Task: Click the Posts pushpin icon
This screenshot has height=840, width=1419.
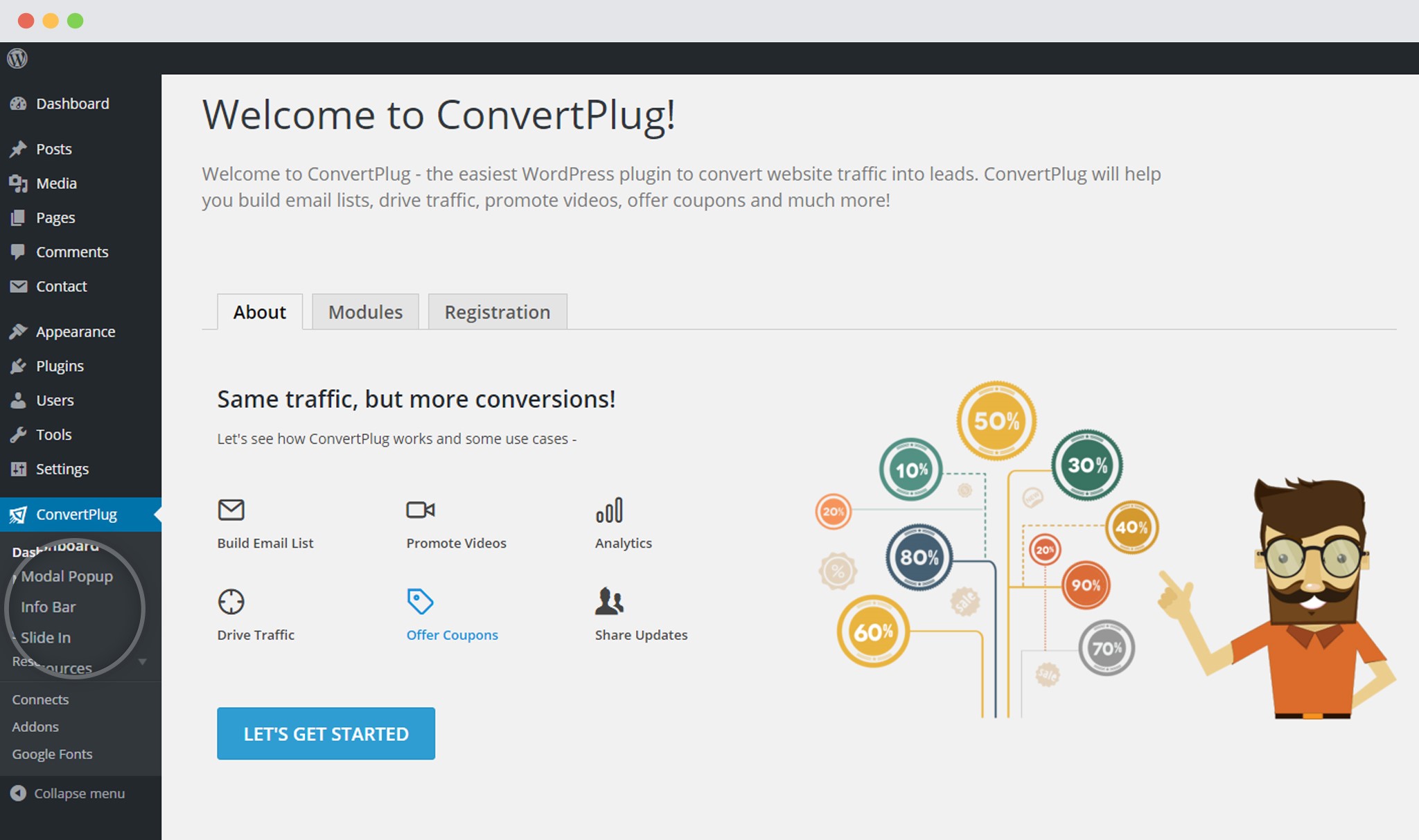Action: click(x=18, y=149)
